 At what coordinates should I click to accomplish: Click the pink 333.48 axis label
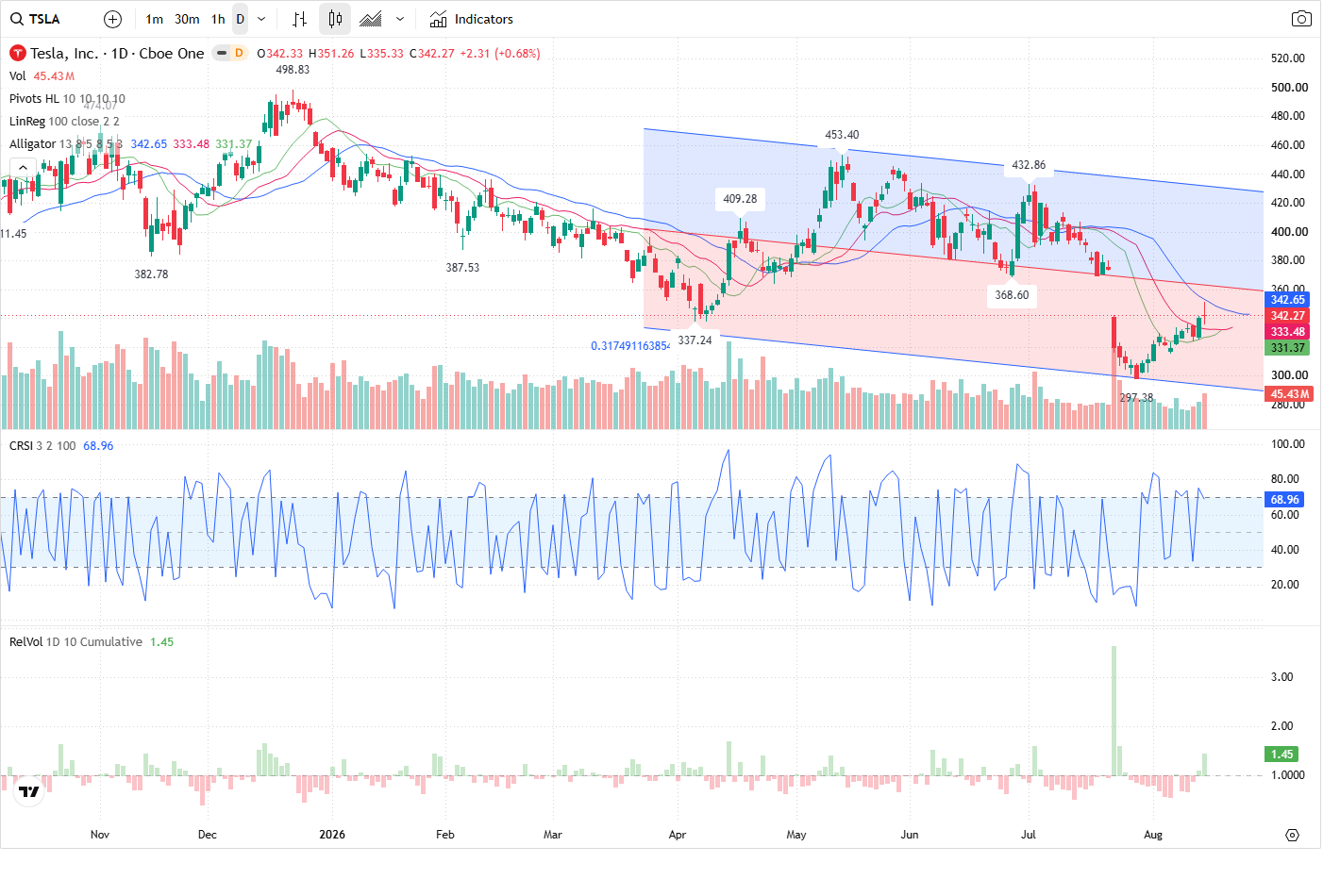[x=1287, y=332]
